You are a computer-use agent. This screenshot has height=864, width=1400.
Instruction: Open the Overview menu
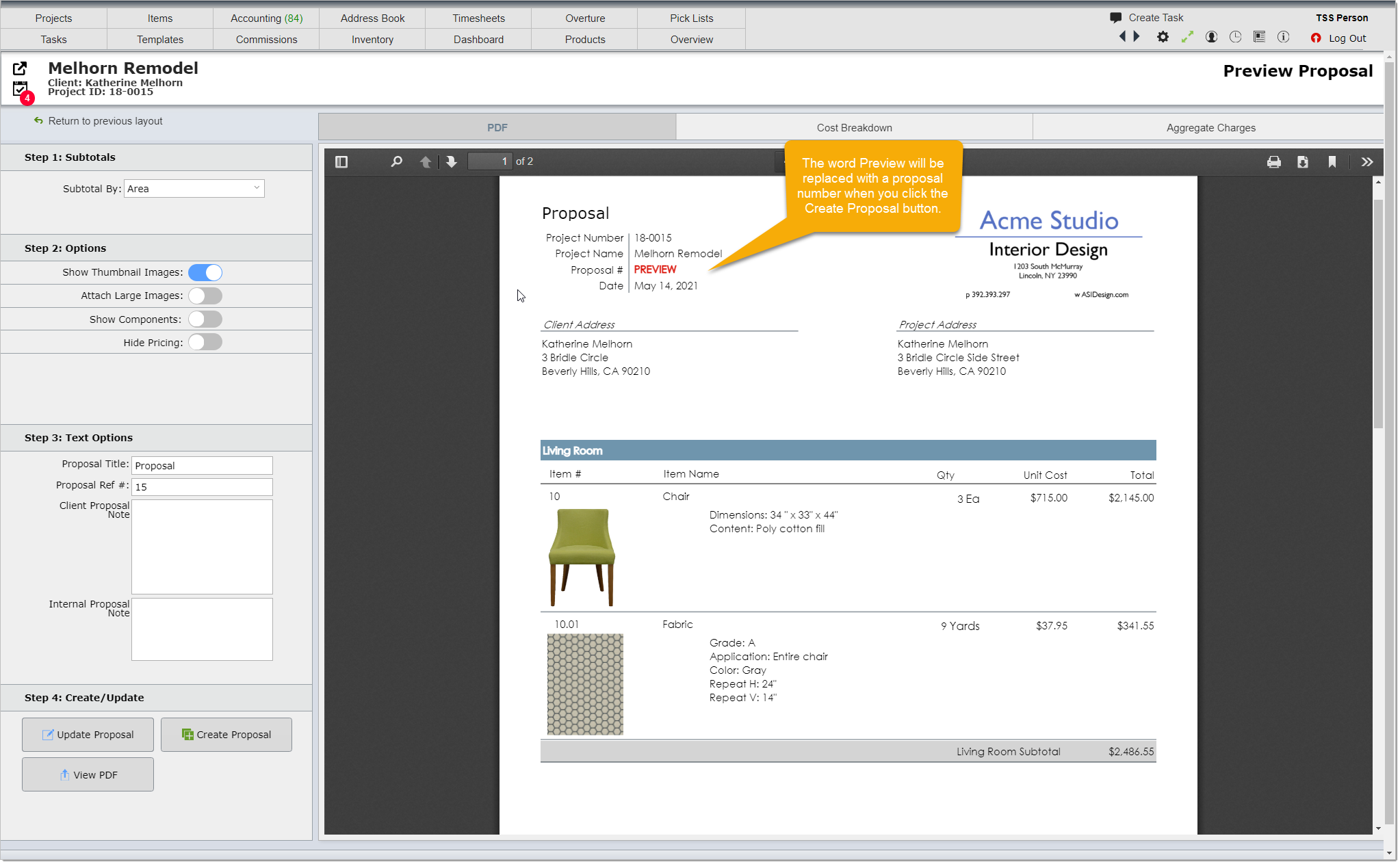coord(691,39)
